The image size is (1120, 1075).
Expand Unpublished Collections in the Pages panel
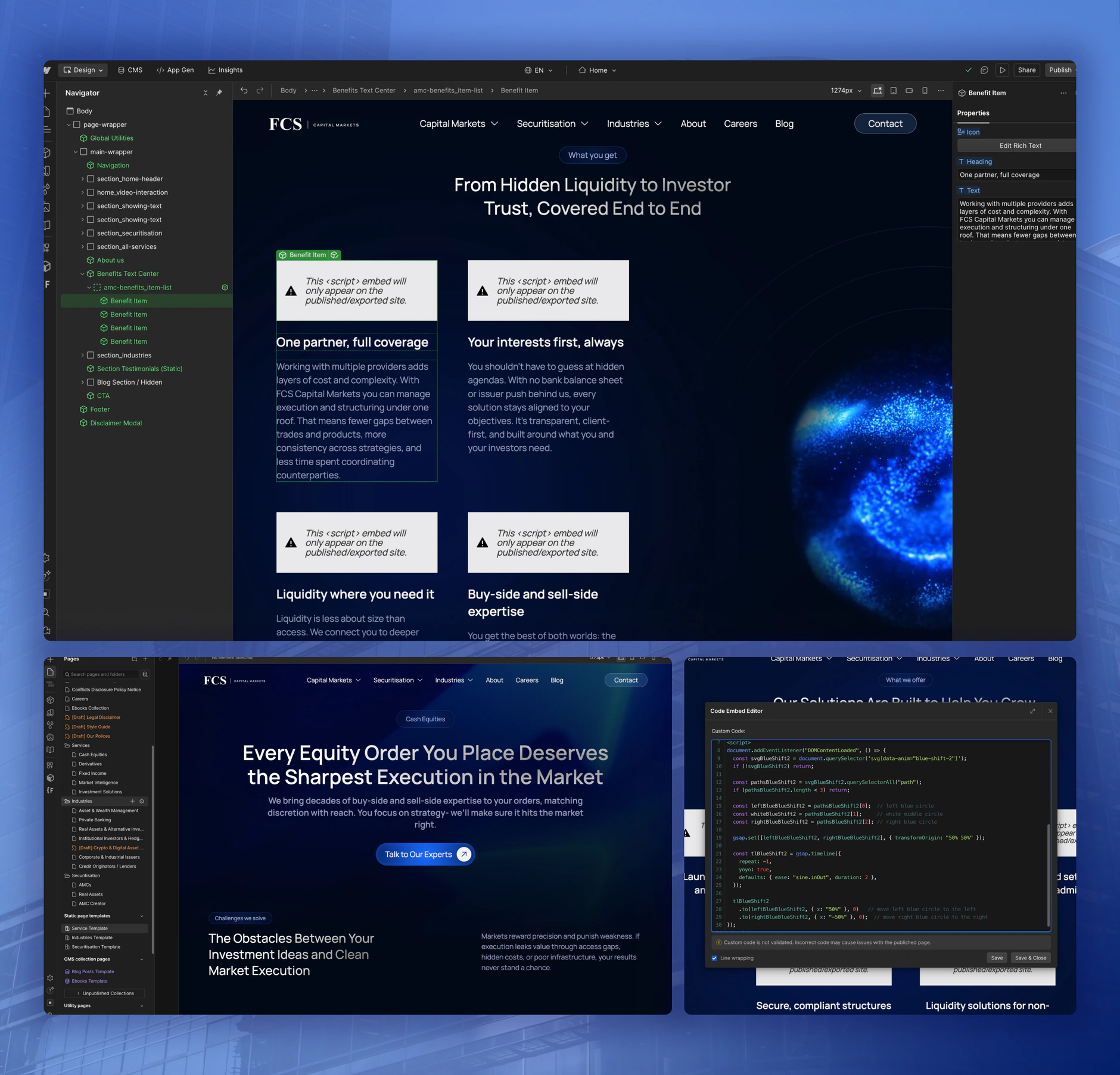point(104,993)
